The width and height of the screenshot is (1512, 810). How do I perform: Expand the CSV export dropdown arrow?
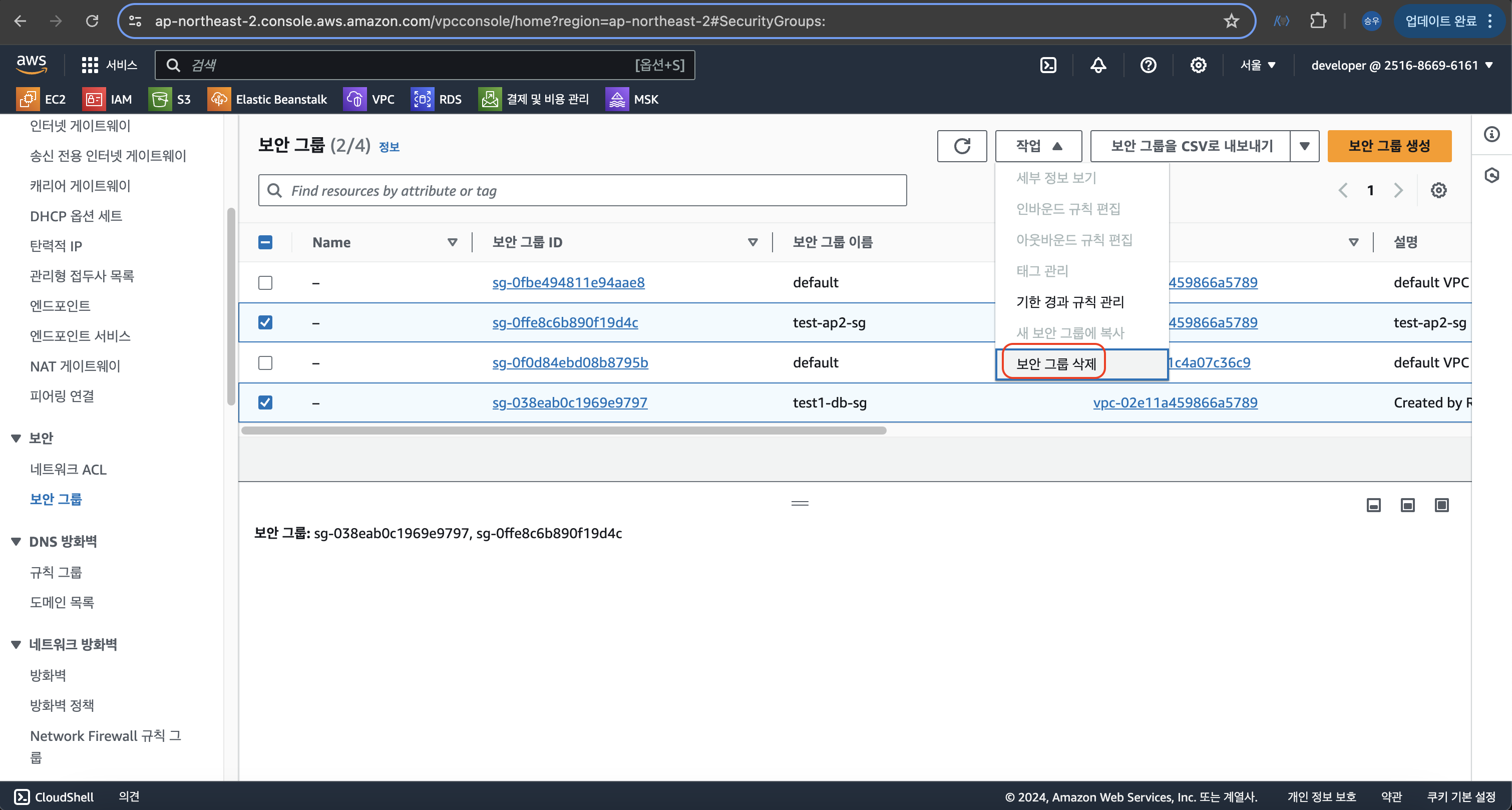coord(1304,146)
